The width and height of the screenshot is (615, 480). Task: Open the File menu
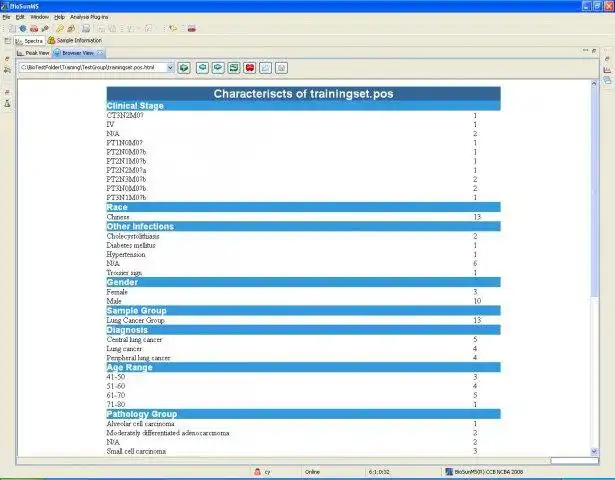tap(6, 17)
